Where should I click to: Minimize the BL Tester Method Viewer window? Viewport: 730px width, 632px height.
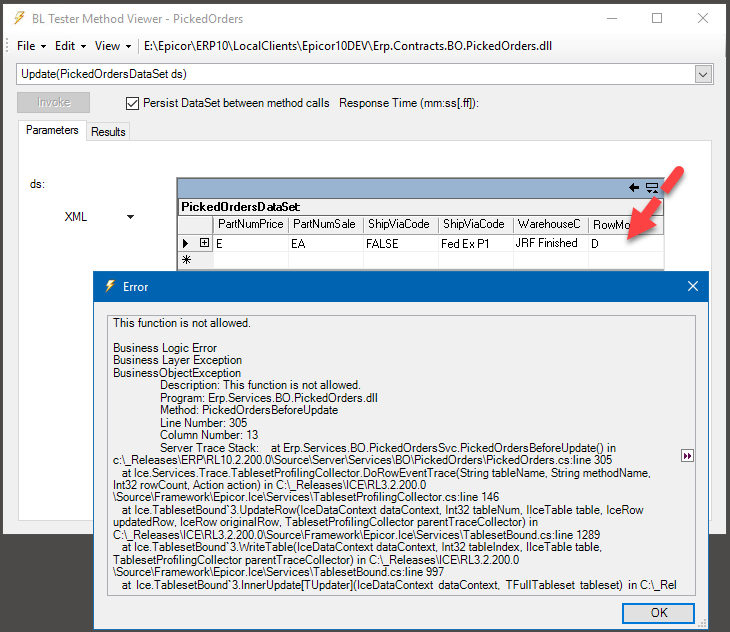point(612,19)
